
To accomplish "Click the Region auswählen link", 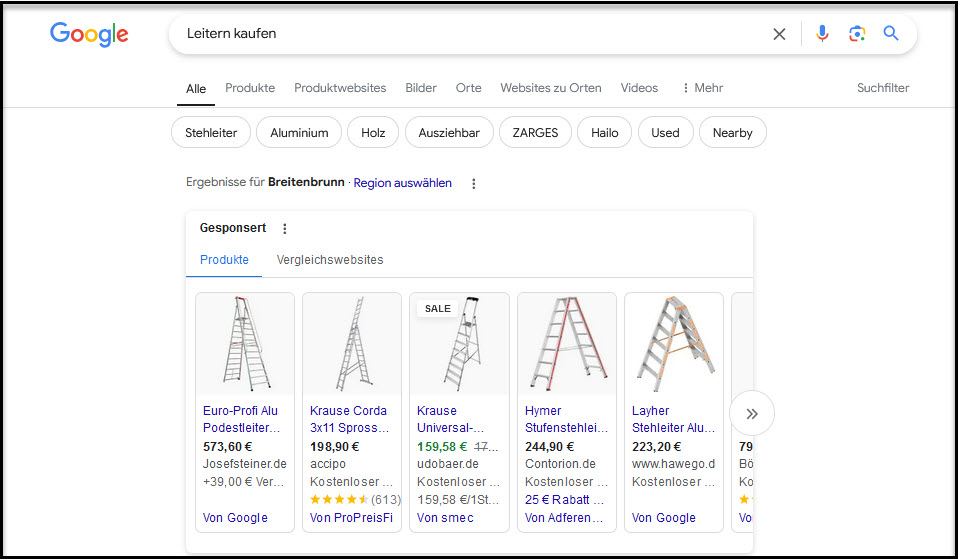I will 403,183.
